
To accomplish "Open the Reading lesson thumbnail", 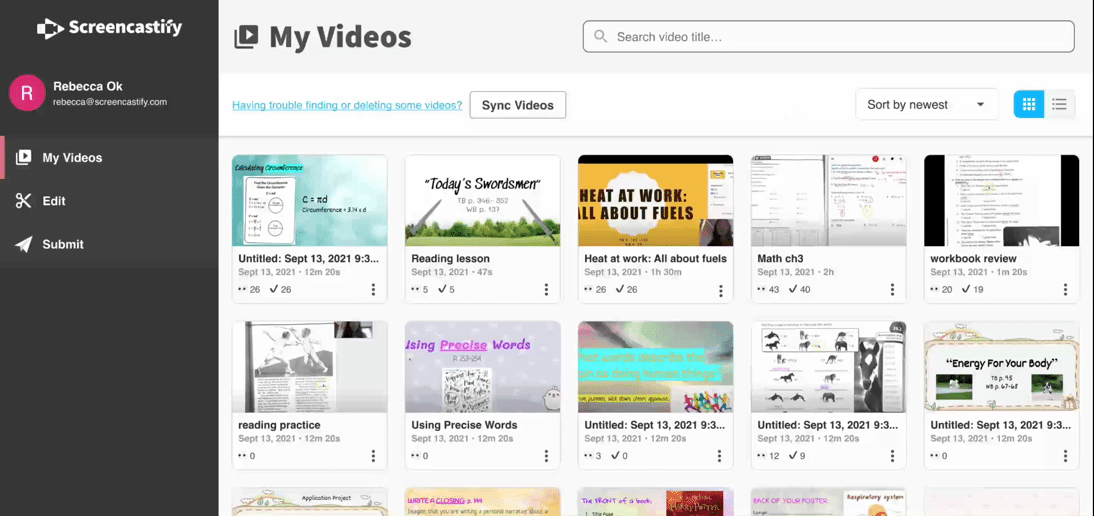I will coord(482,200).
